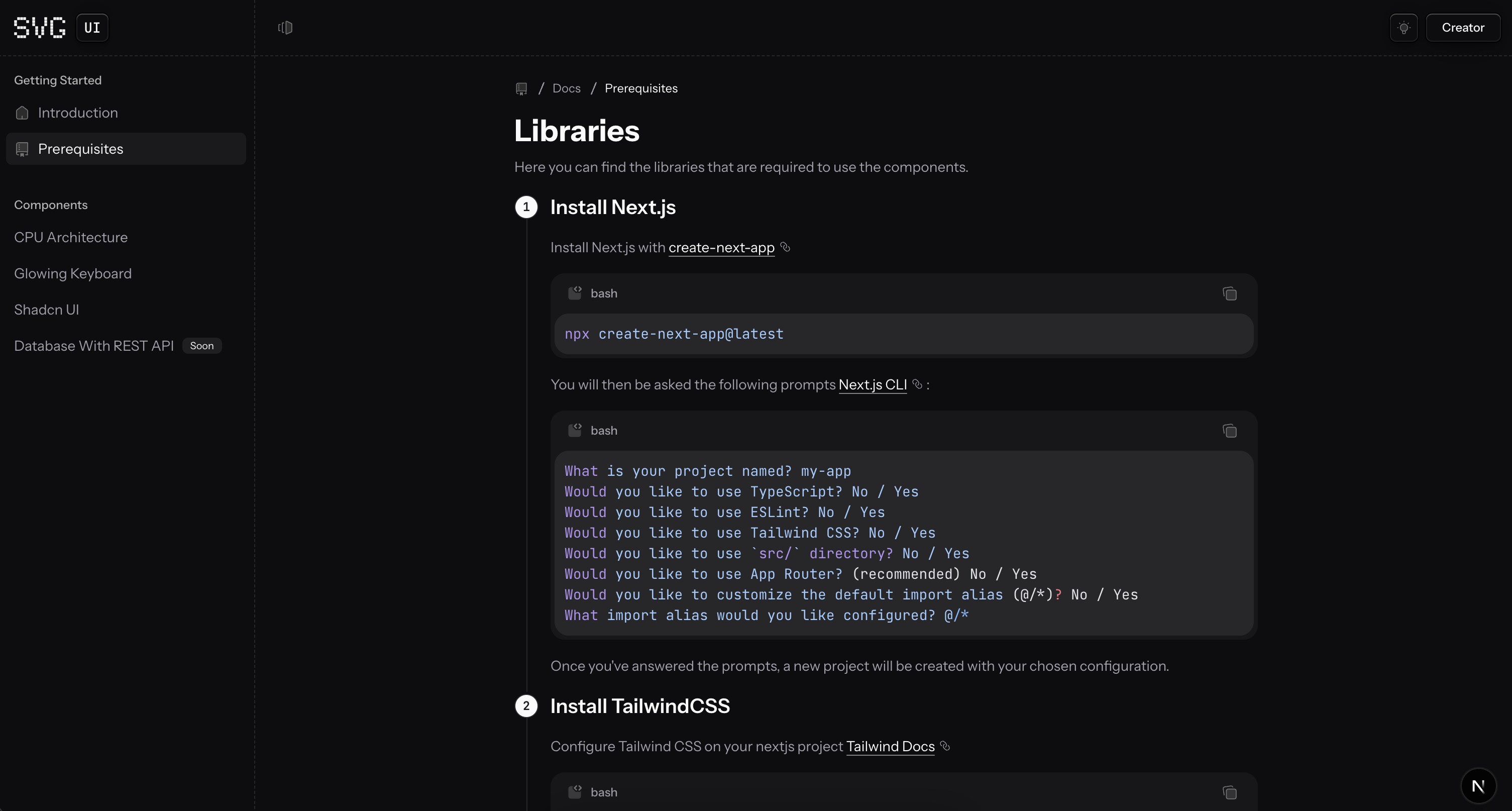The width and height of the screenshot is (1512, 811).
Task: Click Prerequisites in the breadcrumb
Action: coord(641,88)
